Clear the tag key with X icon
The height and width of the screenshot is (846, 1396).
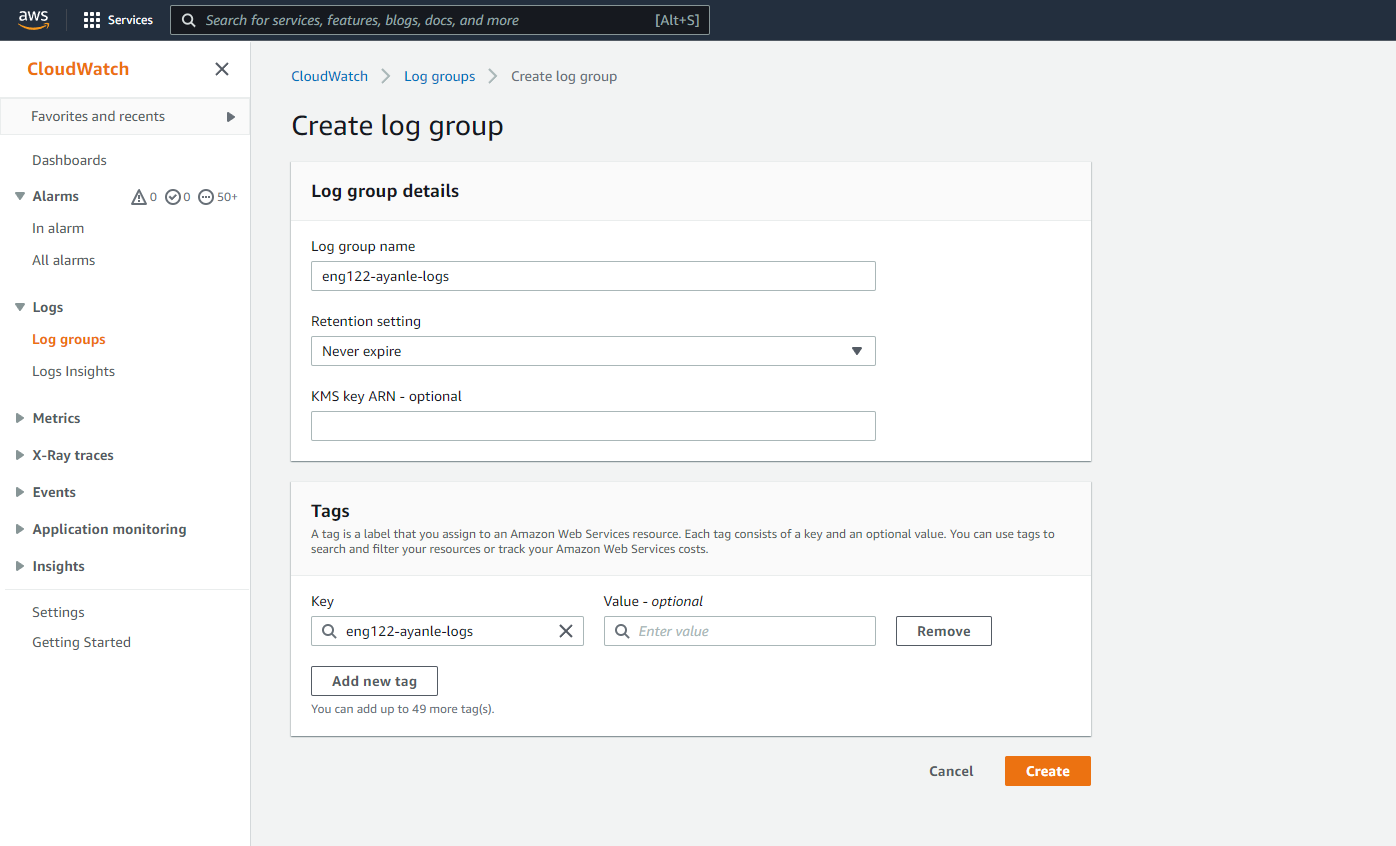pyautogui.click(x=566, y=631)
